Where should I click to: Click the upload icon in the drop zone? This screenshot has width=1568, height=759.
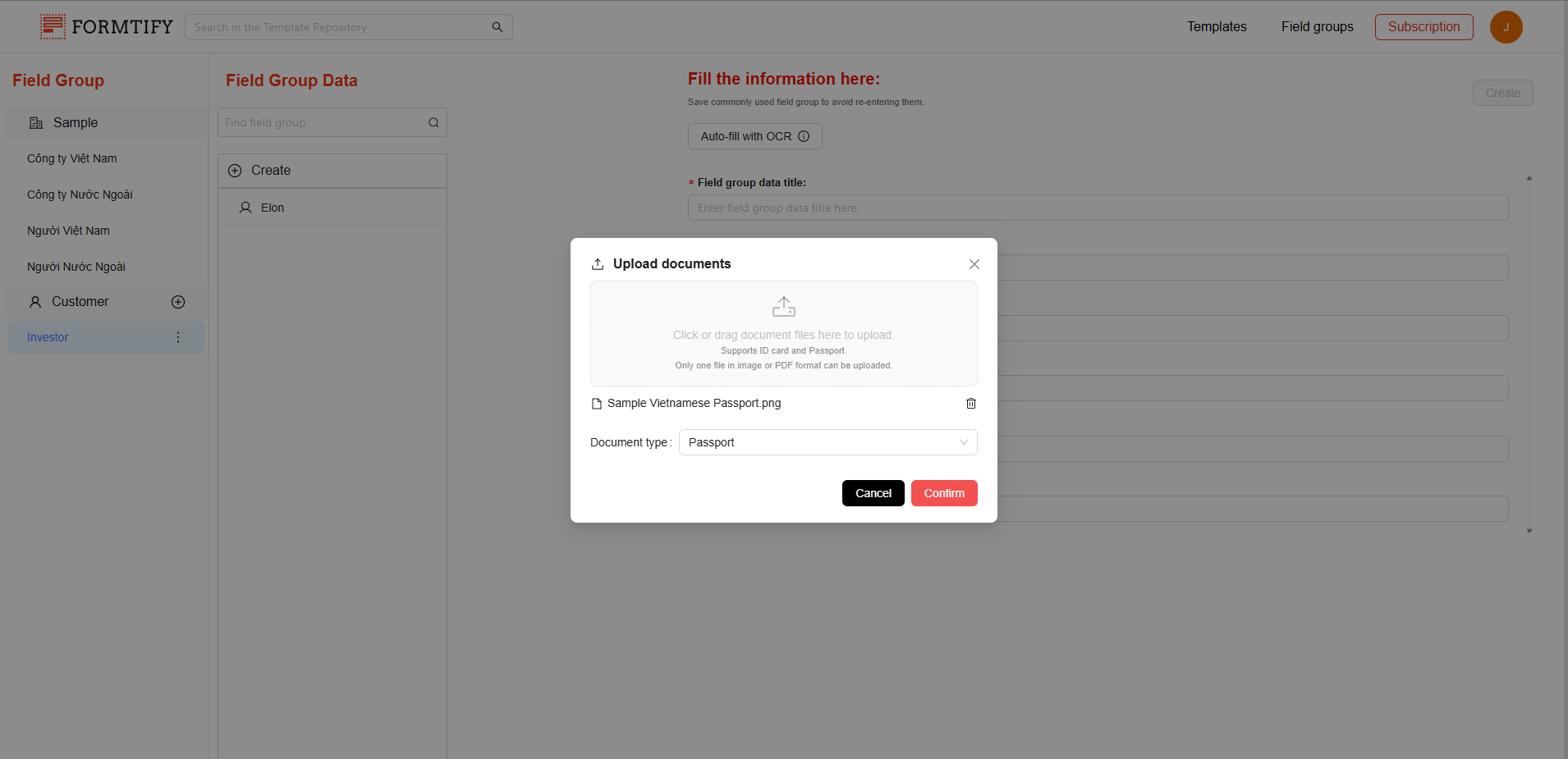tap(783, 307)
